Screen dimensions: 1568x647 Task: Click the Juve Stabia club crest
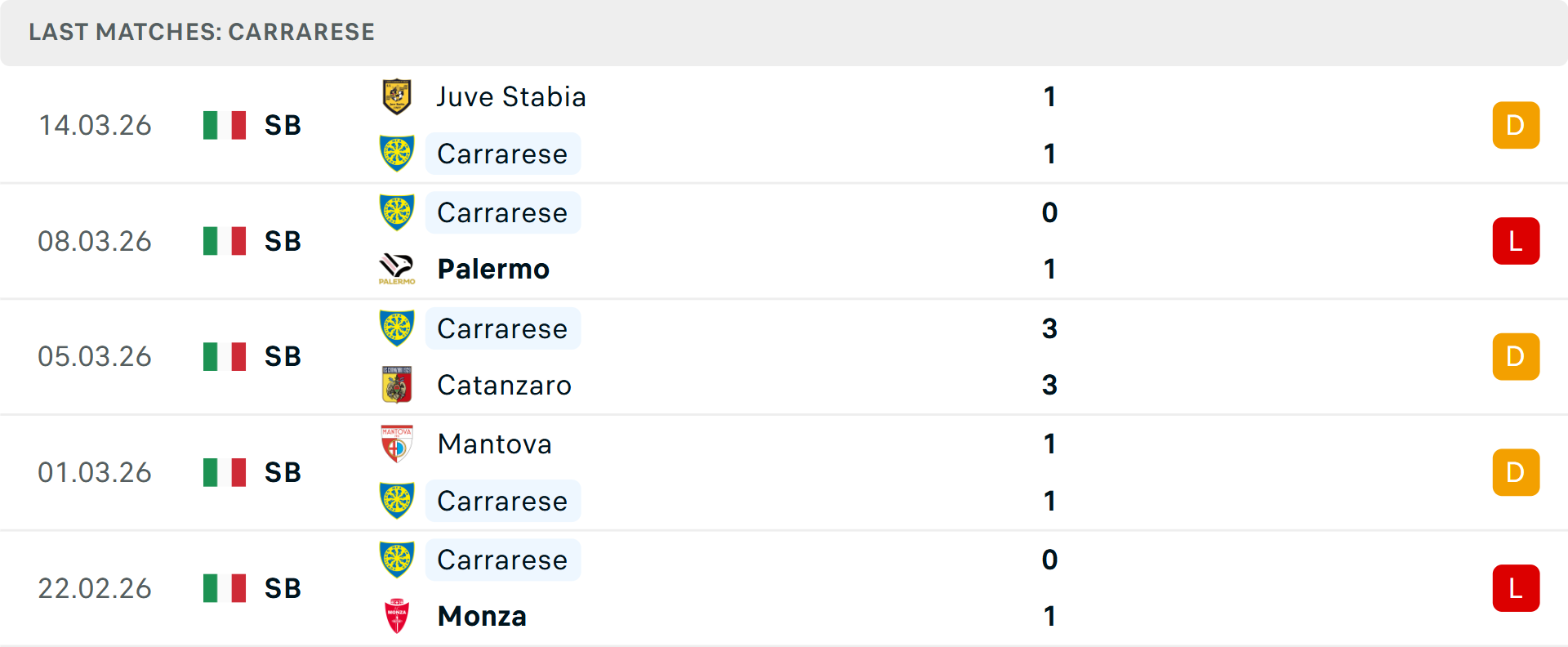point(397,97)
